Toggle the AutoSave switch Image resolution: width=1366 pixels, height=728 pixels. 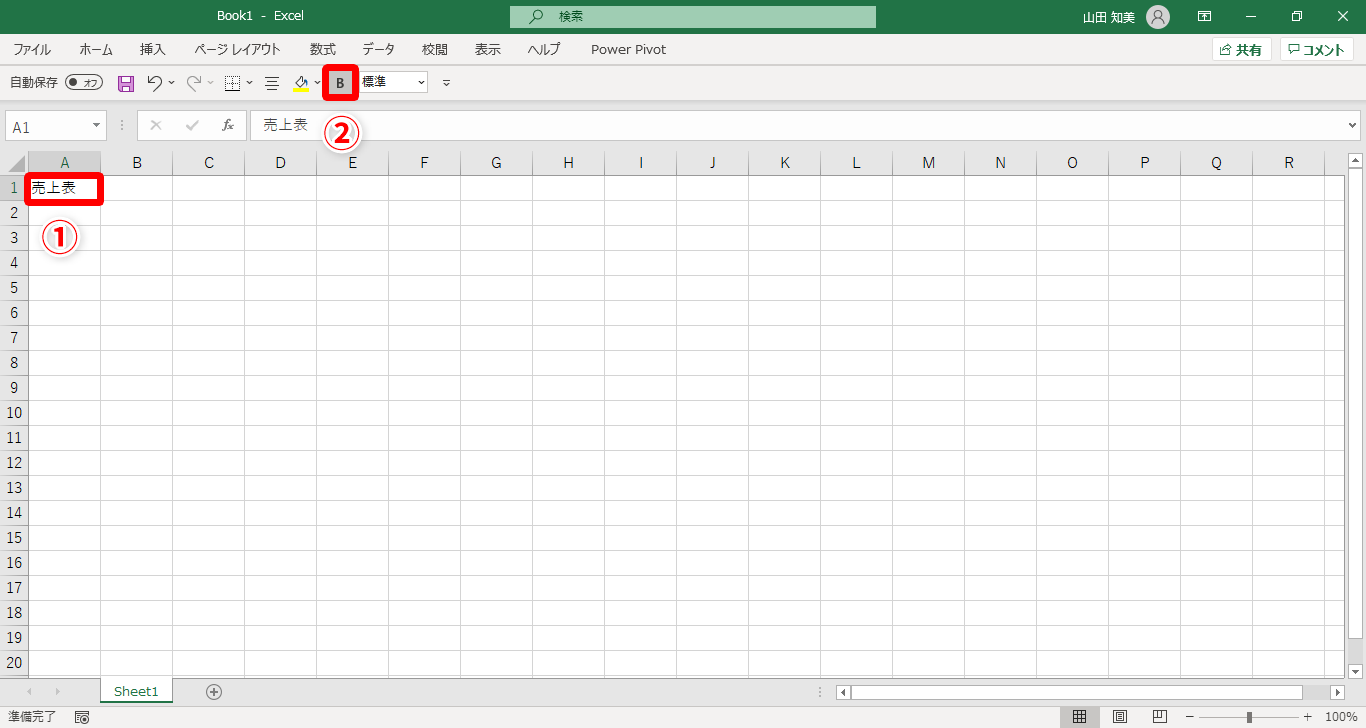pyautogui.click(x=84, y=83)
